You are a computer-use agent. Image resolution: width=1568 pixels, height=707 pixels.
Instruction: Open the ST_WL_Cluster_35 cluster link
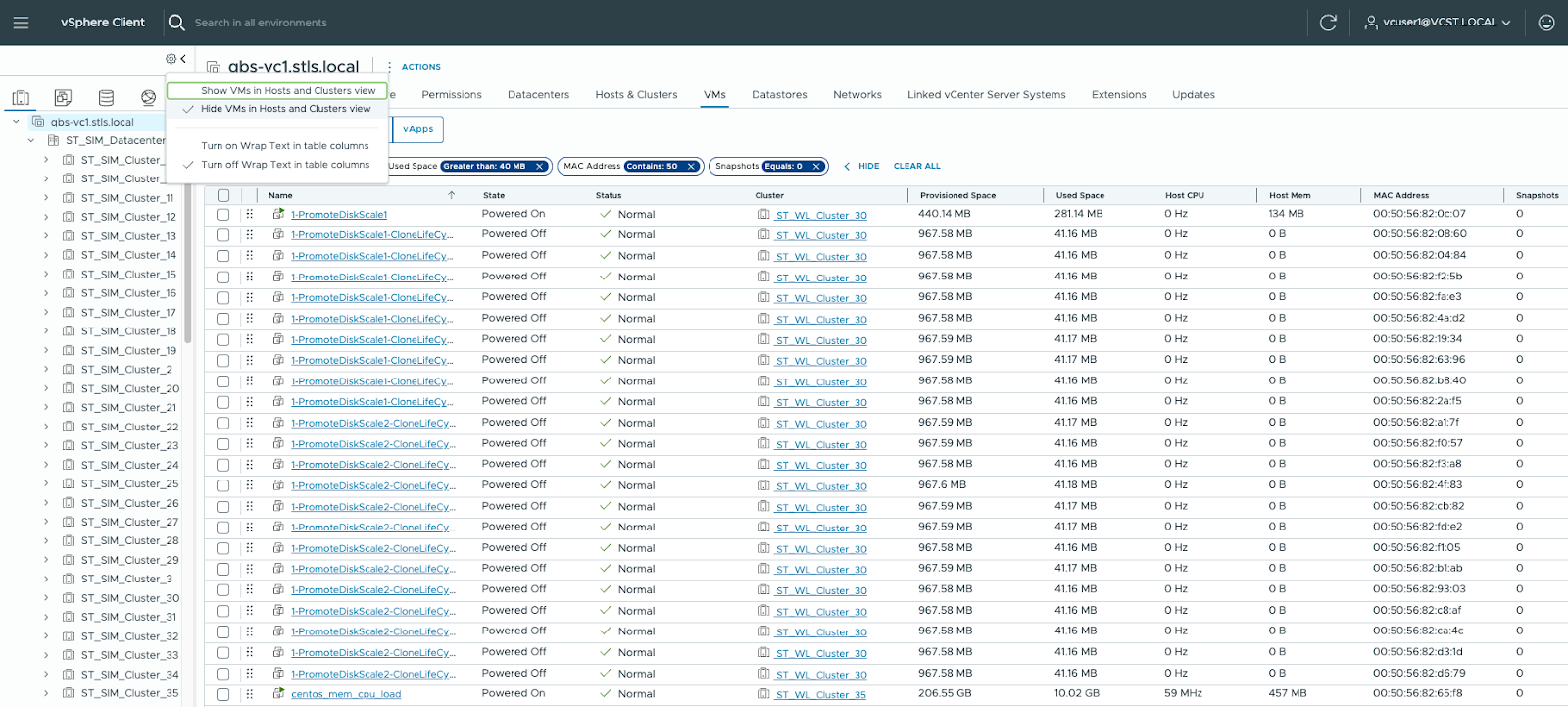tap(821, 695)
